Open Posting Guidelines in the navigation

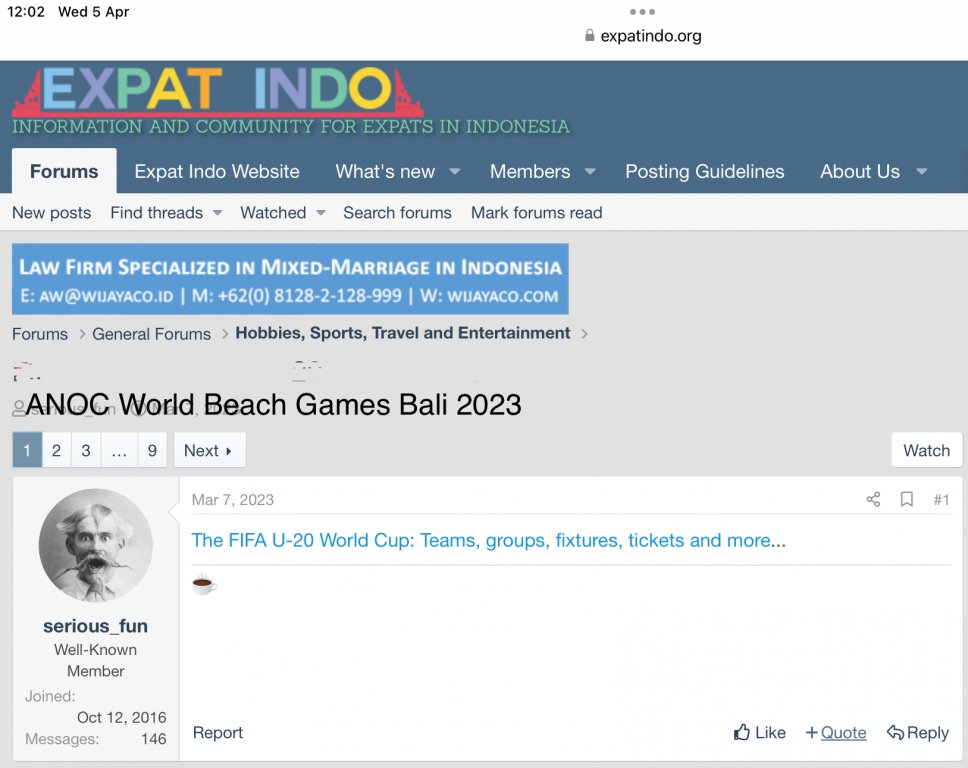704,172
